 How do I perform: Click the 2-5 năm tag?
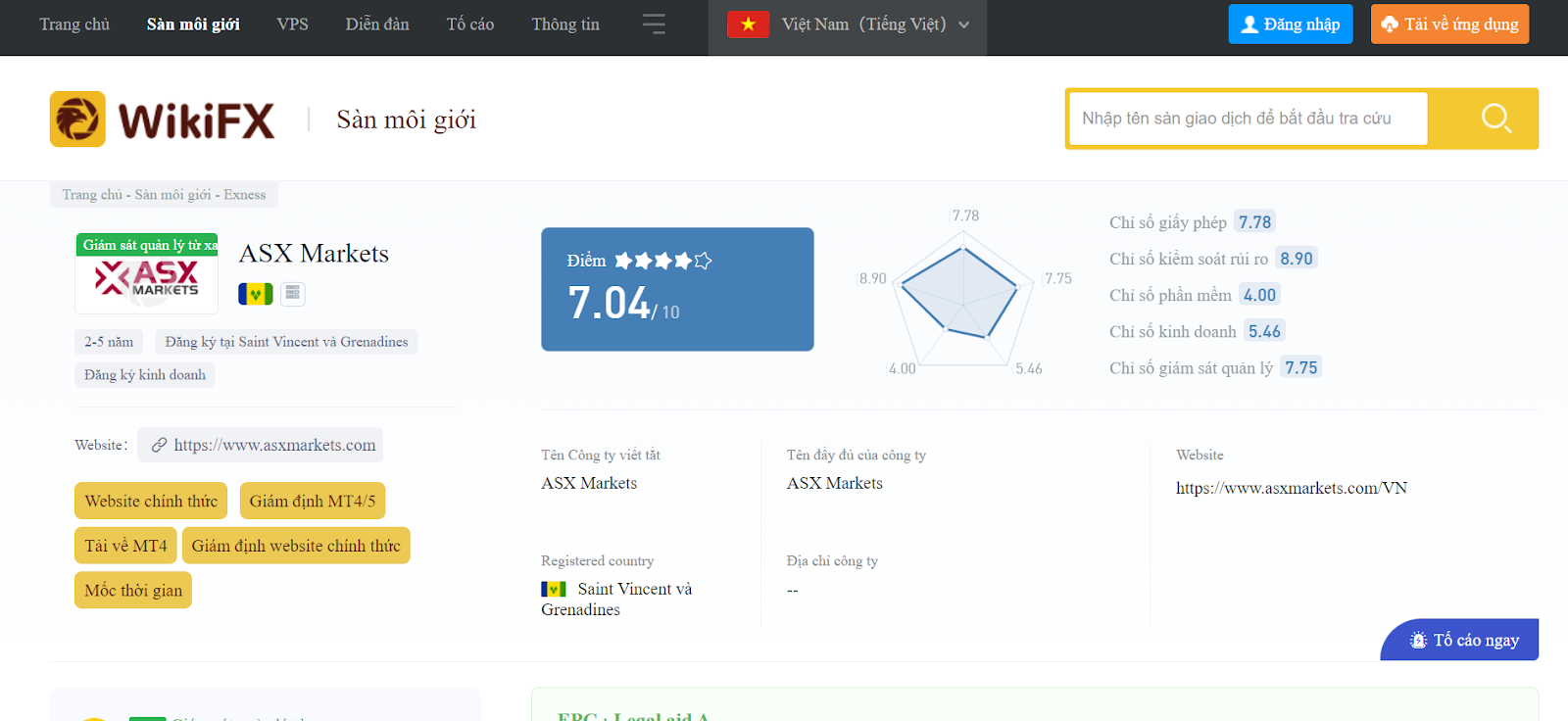(109, 342)
